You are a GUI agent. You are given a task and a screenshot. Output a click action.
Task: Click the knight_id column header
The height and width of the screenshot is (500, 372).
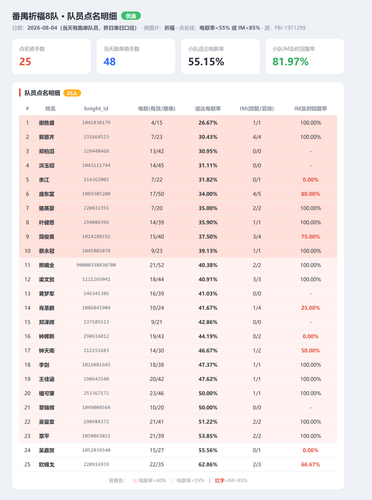(x=96, y=108)
